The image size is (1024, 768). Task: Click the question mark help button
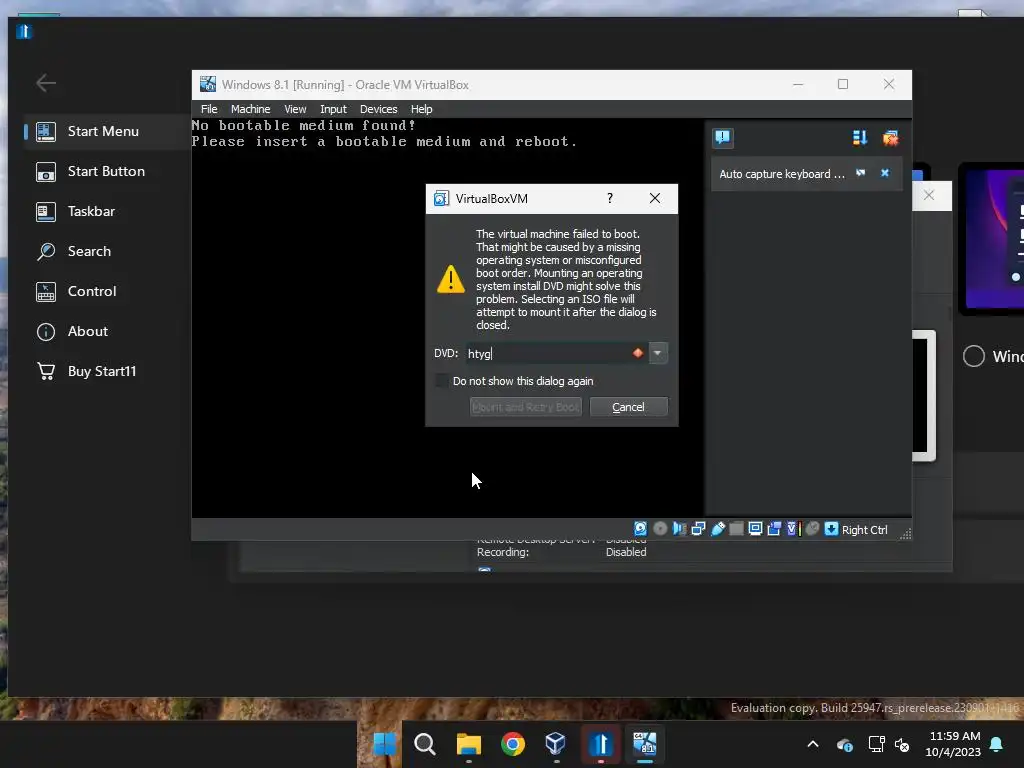click(610, 199)
